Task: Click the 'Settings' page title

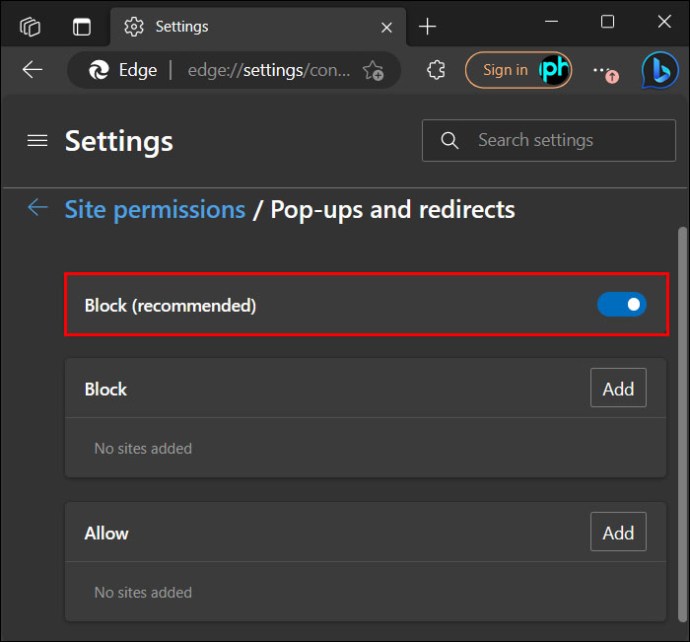Action: click(119, 142)
